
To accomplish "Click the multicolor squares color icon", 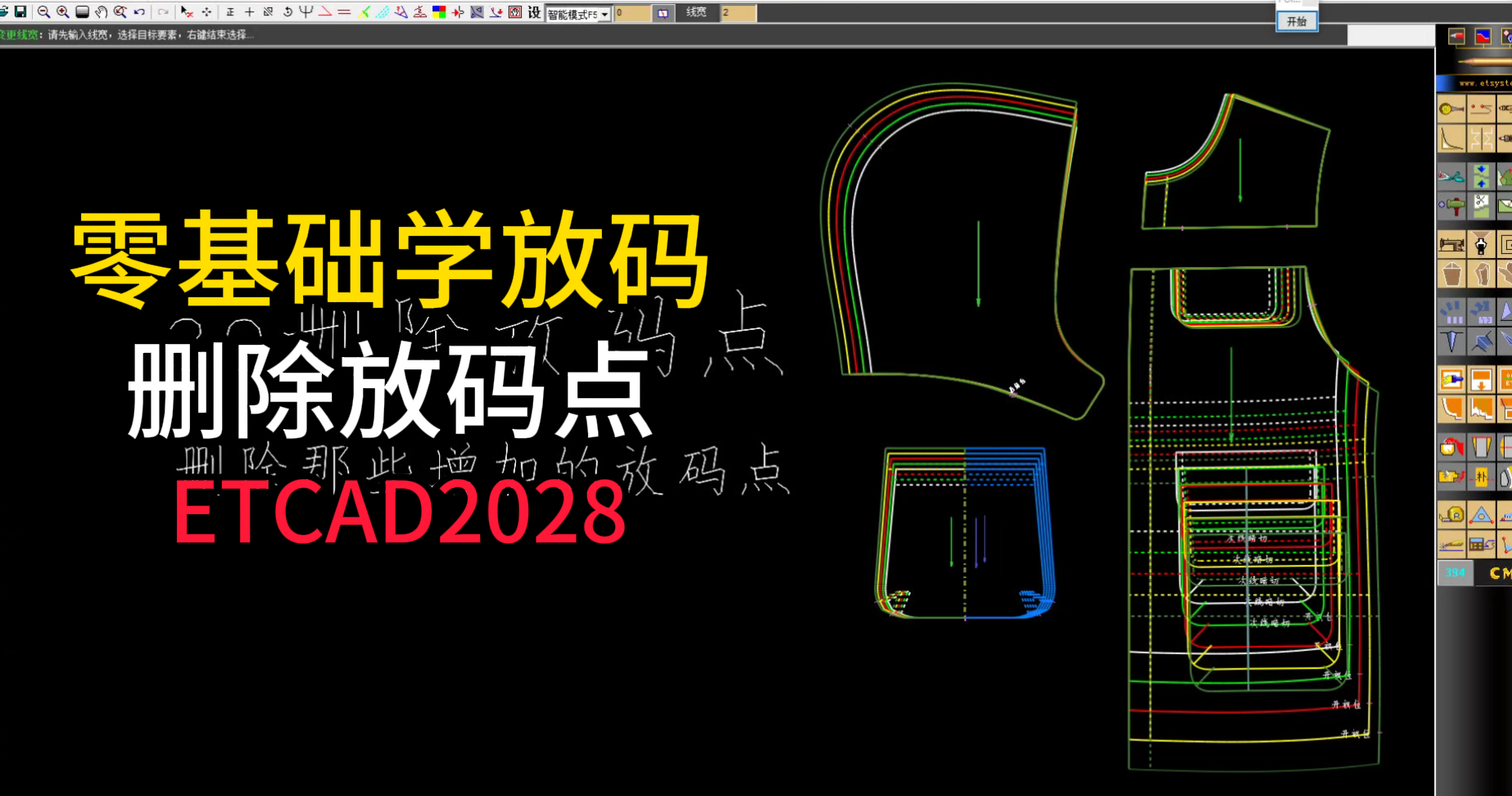I will pyautogui.click(x=439, y=11).
